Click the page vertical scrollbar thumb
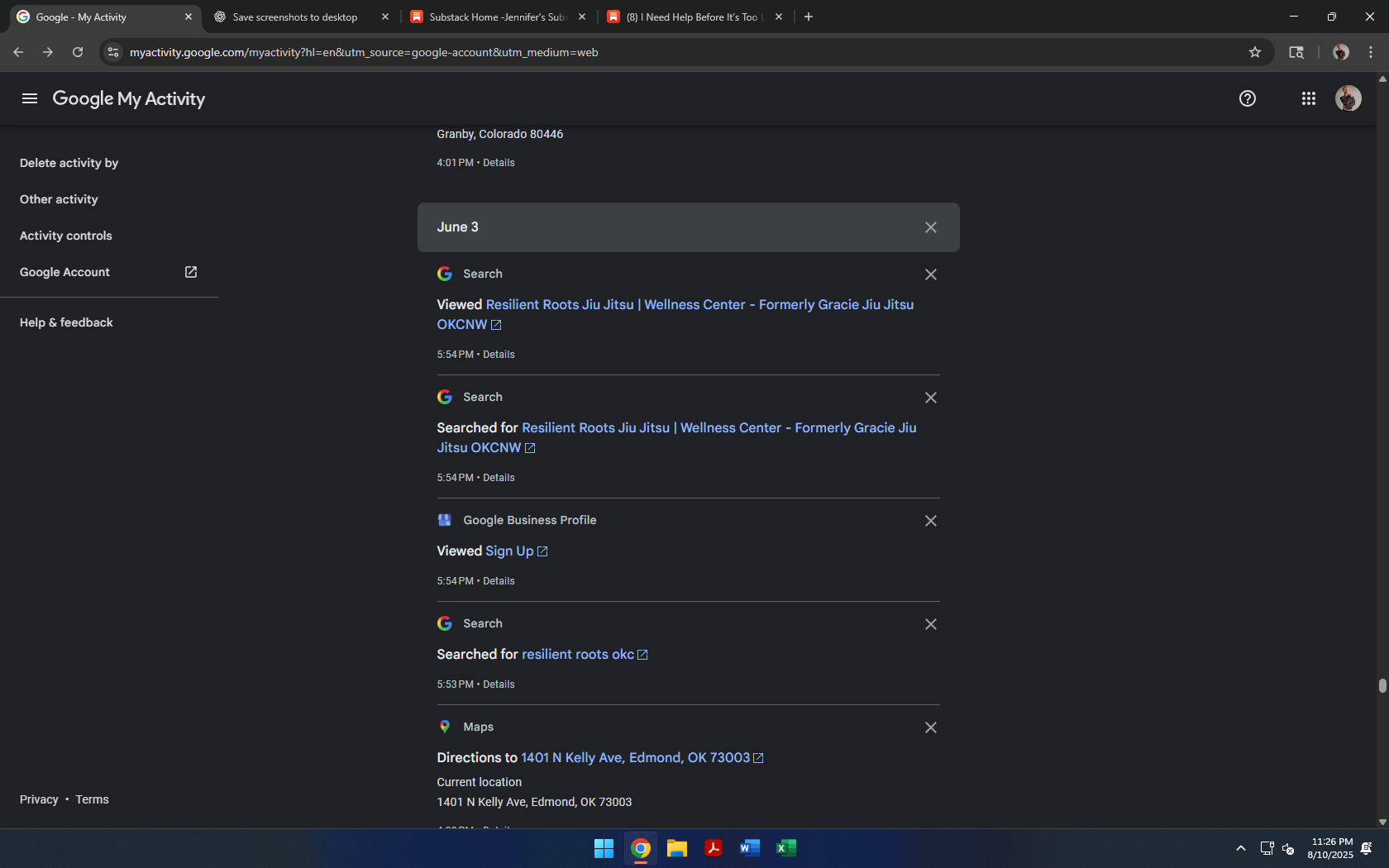 click(x=1382, y=685)
